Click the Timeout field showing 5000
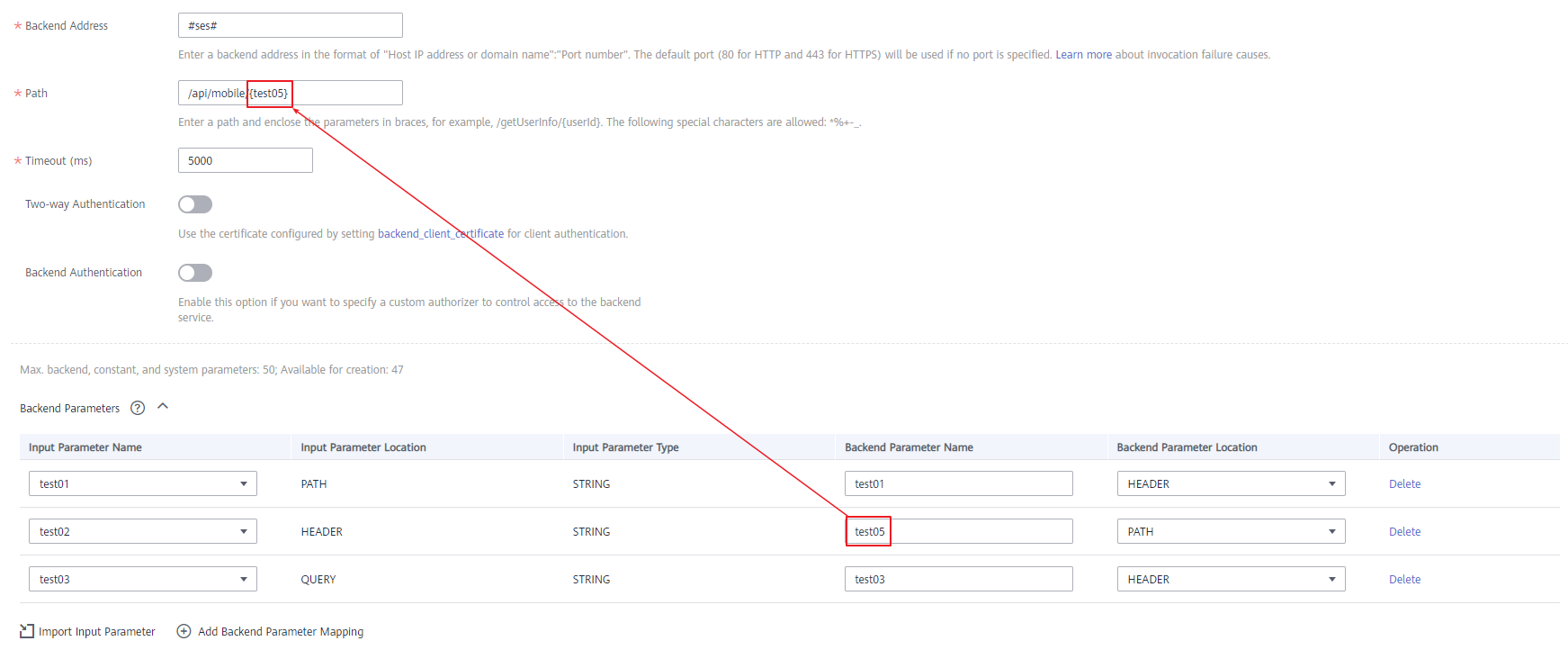This screenshot has height=650, width=1568. [x=246, y=160]
